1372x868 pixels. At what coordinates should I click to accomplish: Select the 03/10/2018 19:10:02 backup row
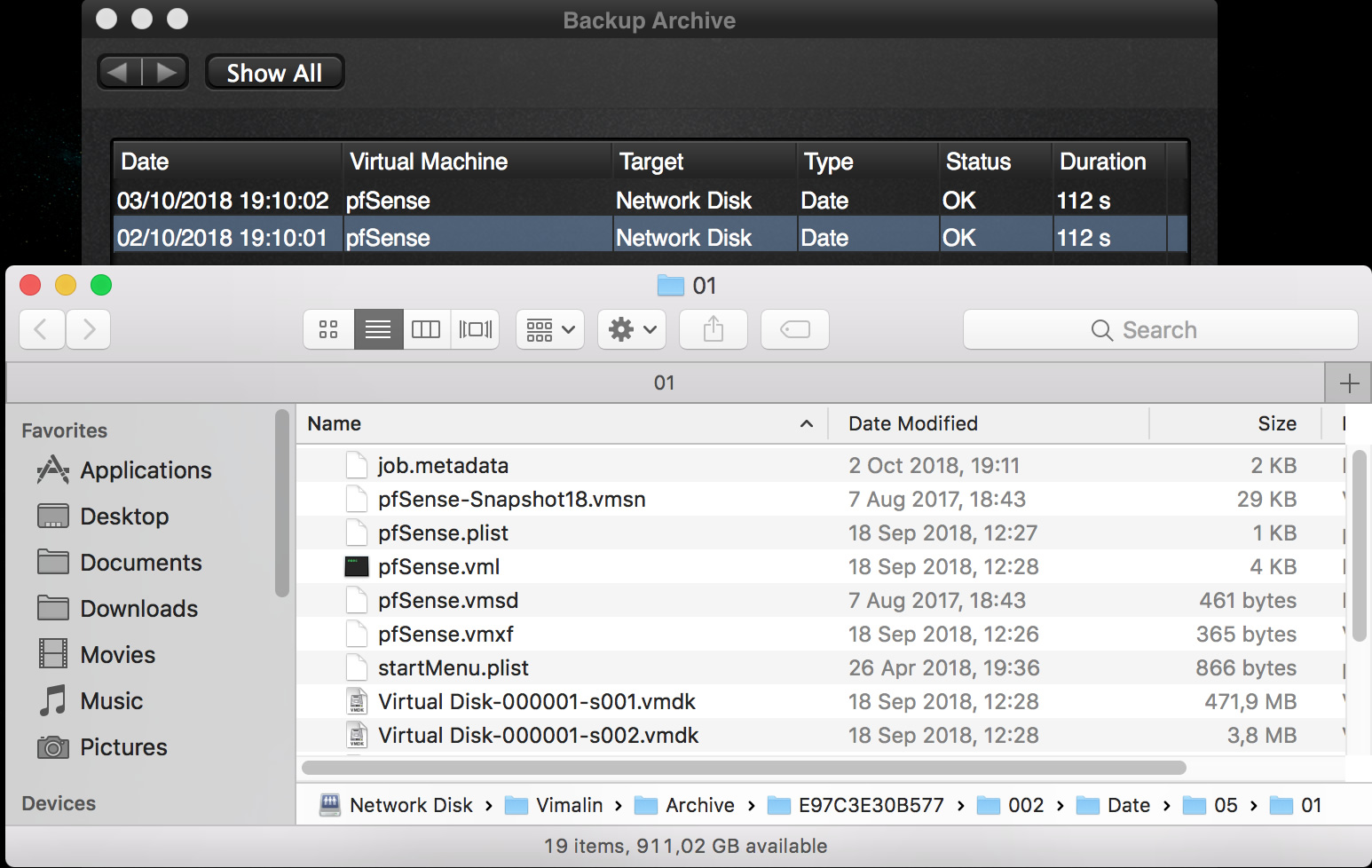(650, 201)
